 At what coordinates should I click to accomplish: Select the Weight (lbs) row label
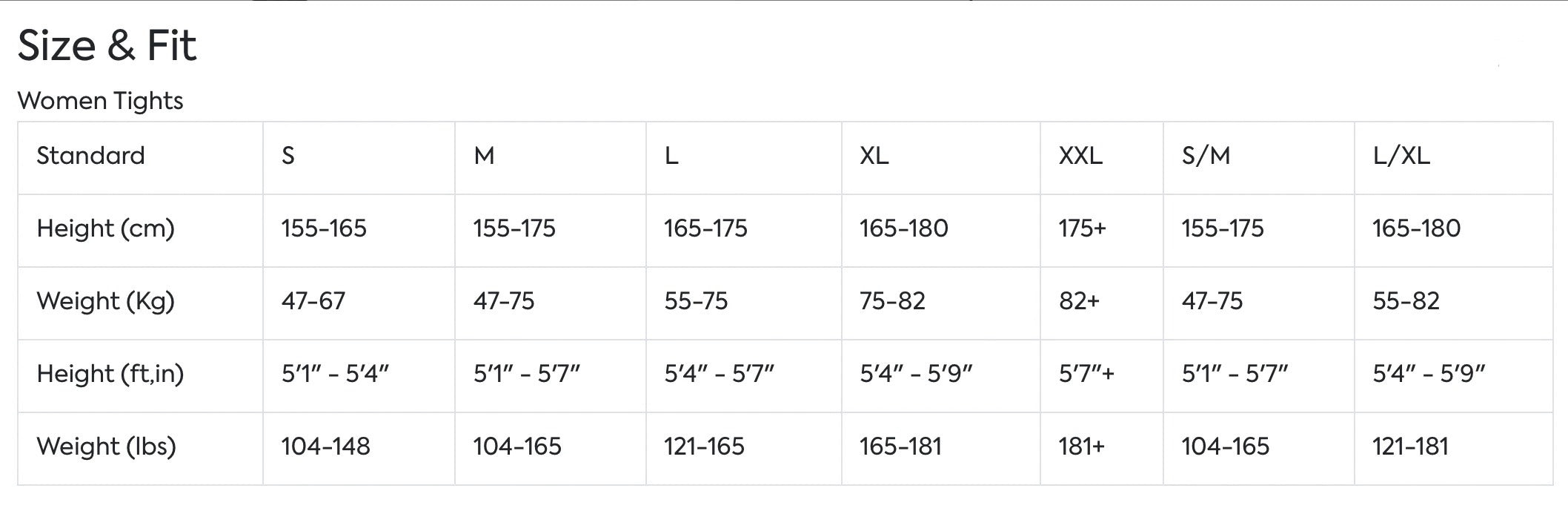(x=106, y=447)
